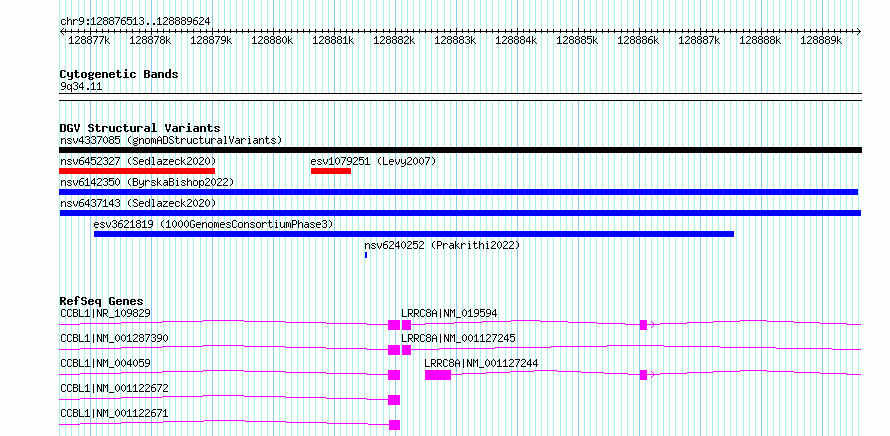The width and height of the screenshot is (890, 436).
Task: Select the CCBL1 NM_001122672 terminal exon
Action: pos(394,400)
